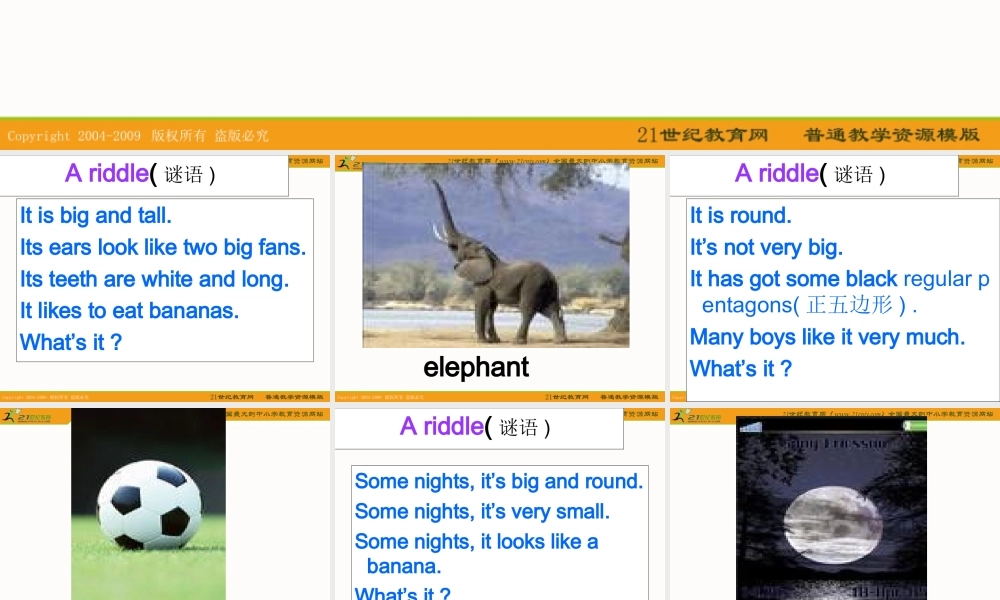Click the signal strength icon on the moon image
Image resolution: width=1000 pixels, height=600 pixels.
pyautogui.click(x=750, y=427)
